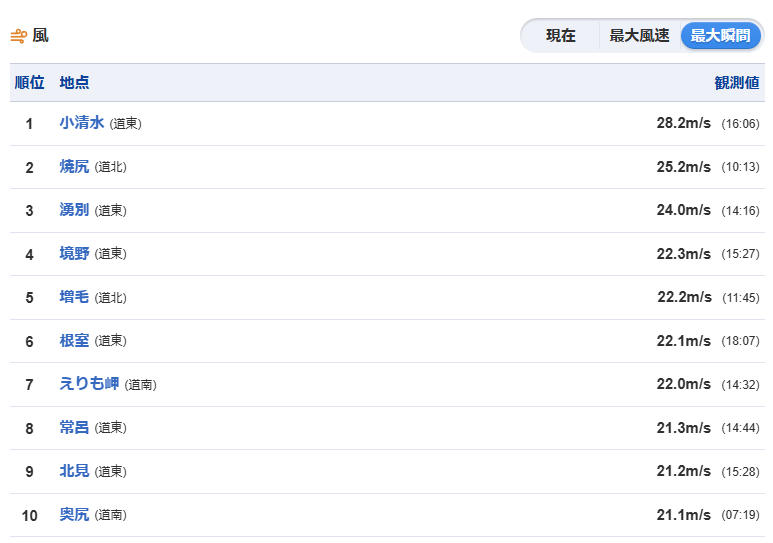Viewport: 773px width, 543px height.
Task: Open the 湧別 location link
Action: pos(74,210)
